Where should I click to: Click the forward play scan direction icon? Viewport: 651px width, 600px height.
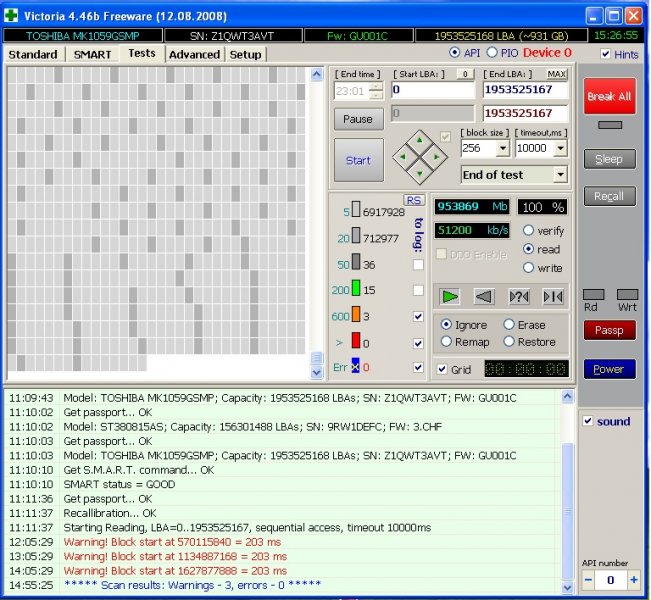click(451, 296)
